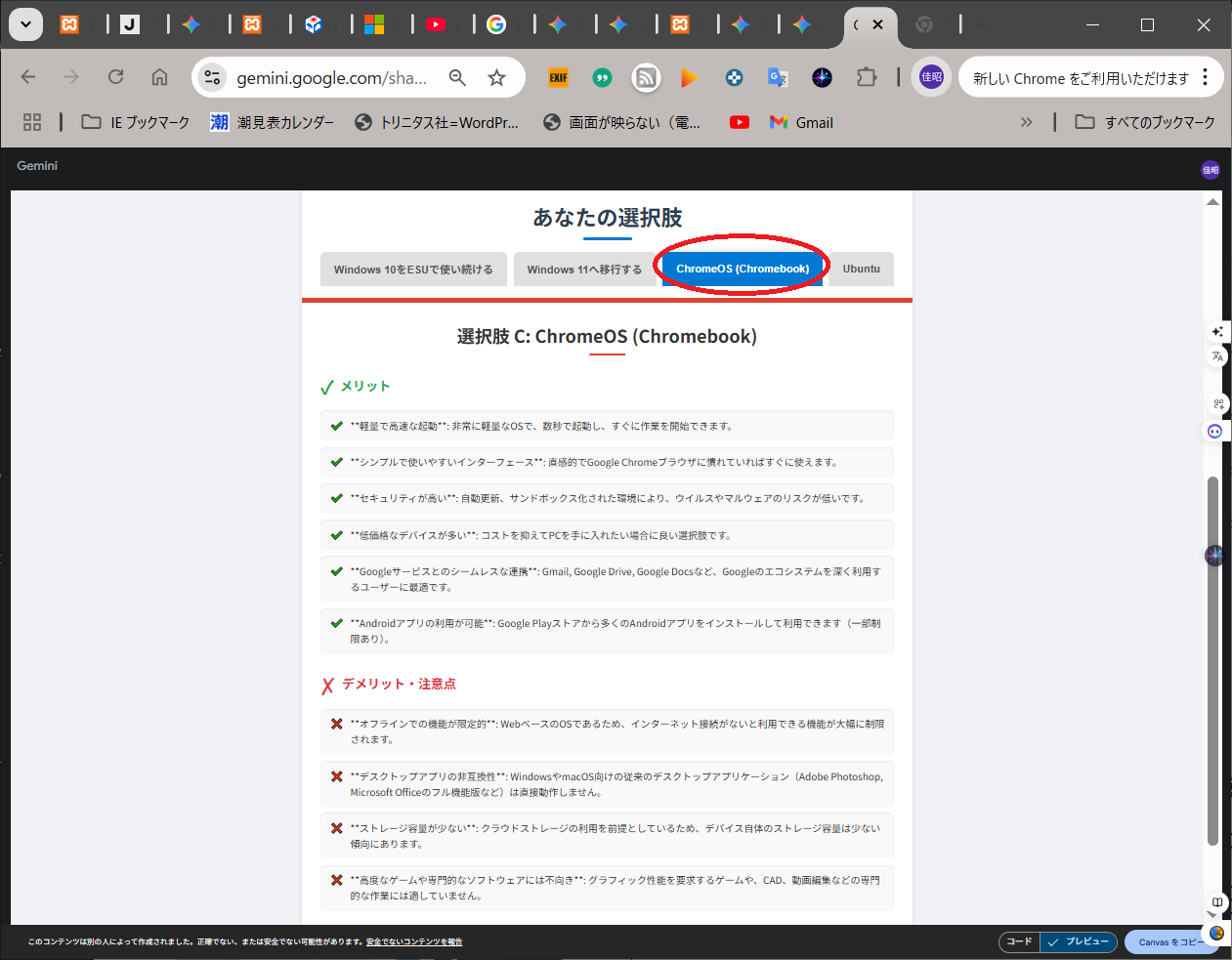Click the あなたの選択肢 heading

click(607, 218)
